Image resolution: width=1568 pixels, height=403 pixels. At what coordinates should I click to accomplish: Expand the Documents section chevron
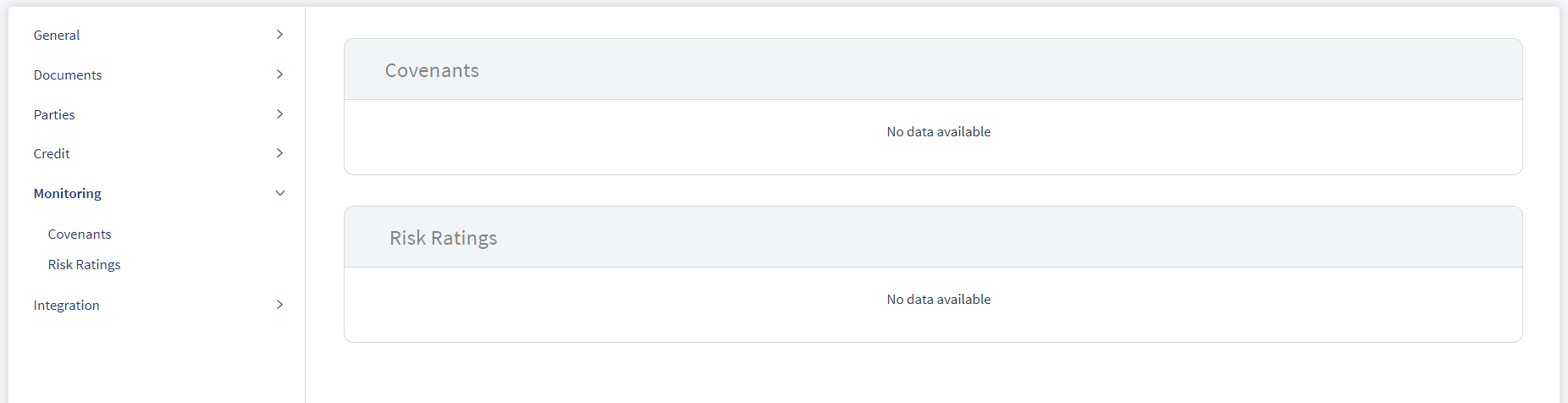point(279,75)
